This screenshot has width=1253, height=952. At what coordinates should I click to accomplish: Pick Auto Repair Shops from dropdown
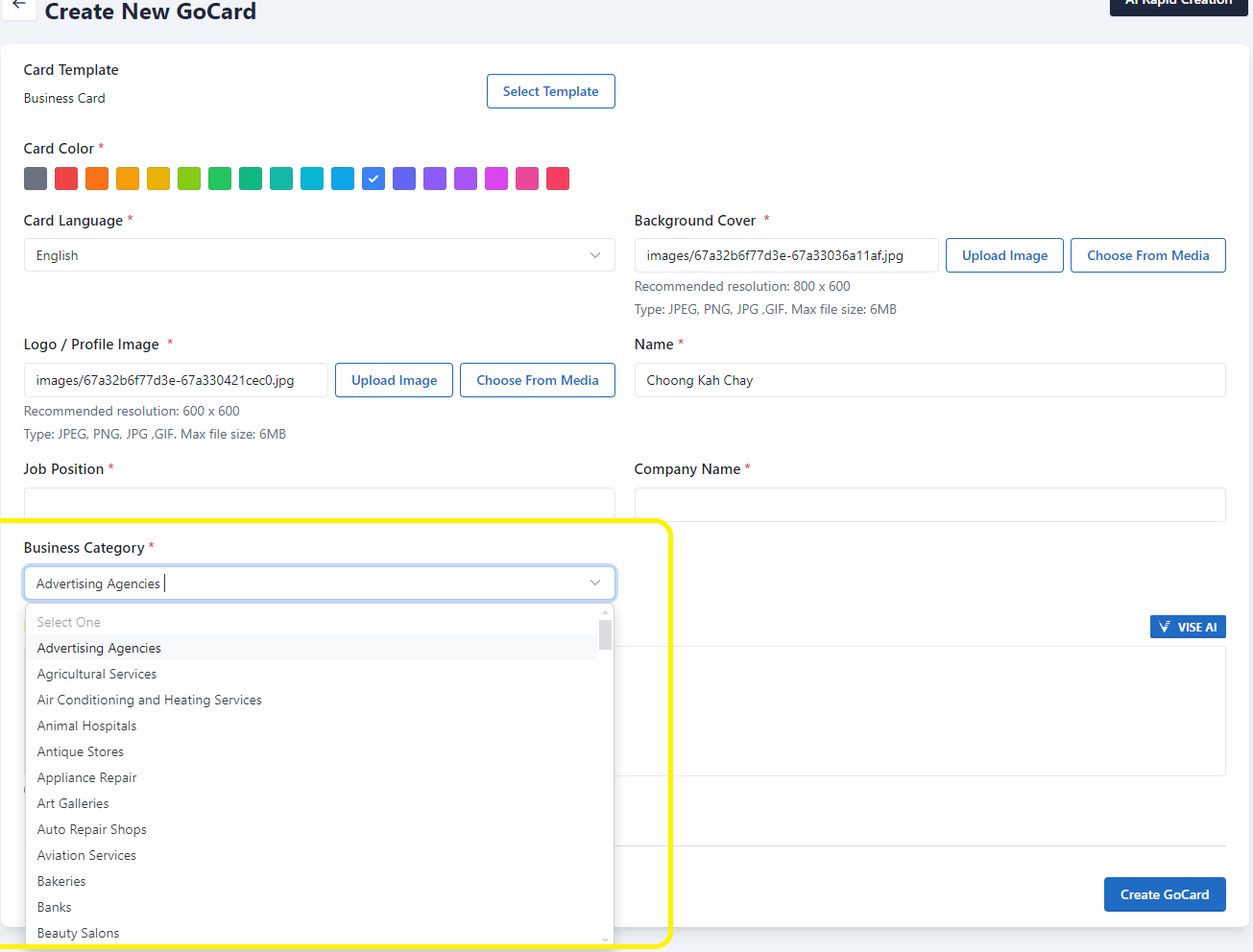[x=92, y=829]
